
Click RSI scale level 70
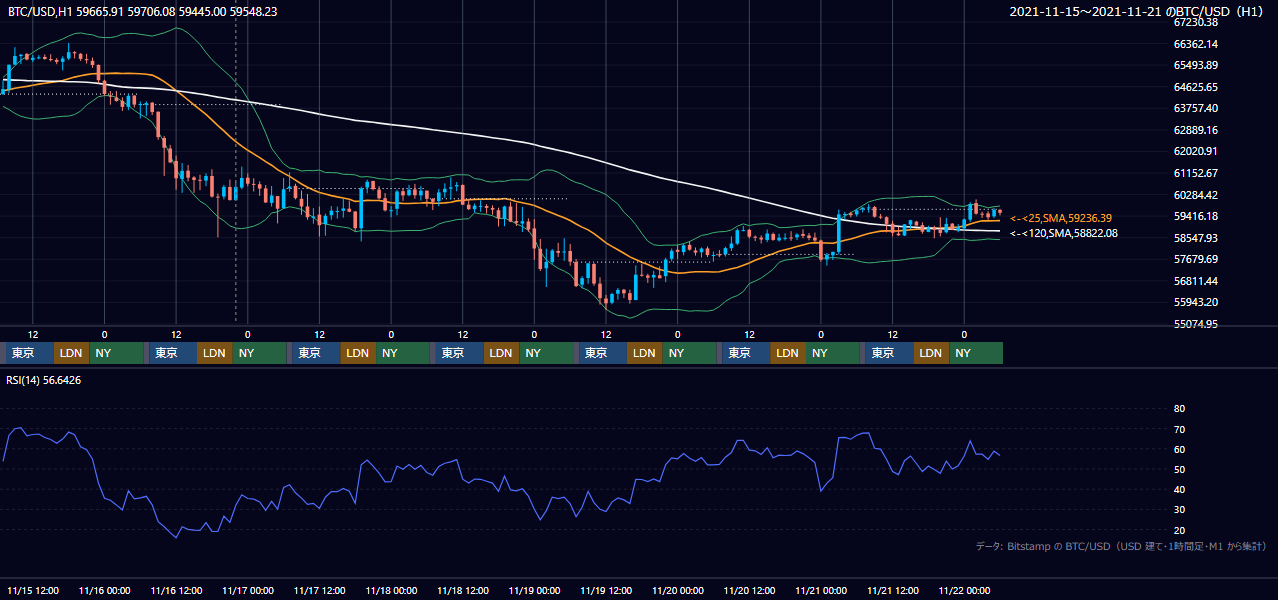coord(1179,429)
